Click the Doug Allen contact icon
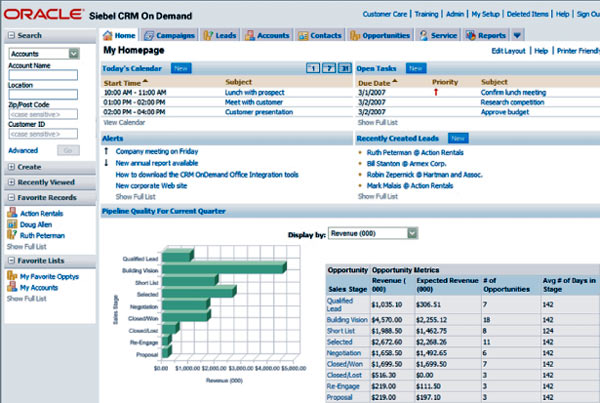The height and width of the screenshot is (403, 600). [x=12, y=224]
